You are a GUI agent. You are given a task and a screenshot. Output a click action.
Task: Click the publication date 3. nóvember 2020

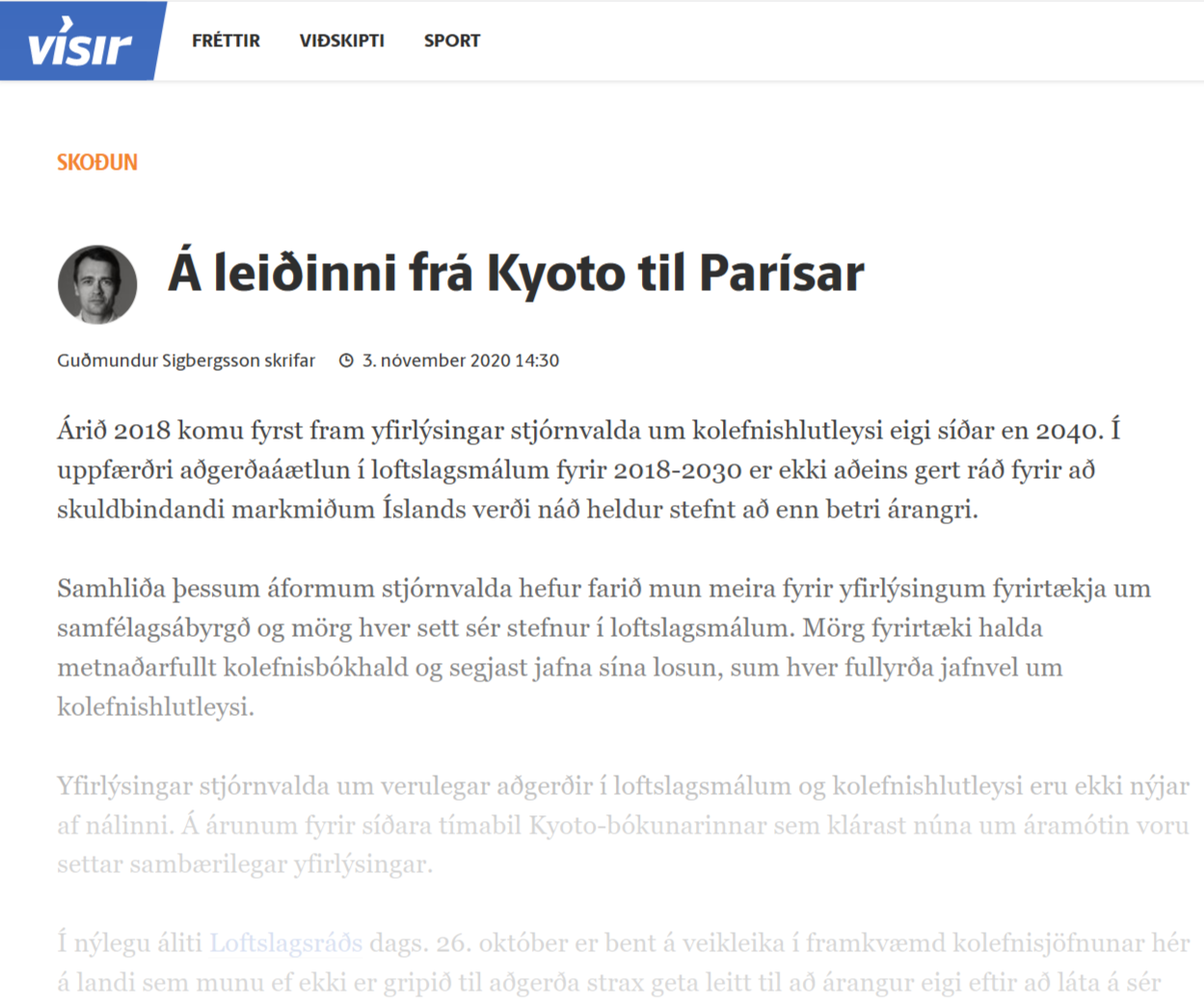click(x=432, y=360)
